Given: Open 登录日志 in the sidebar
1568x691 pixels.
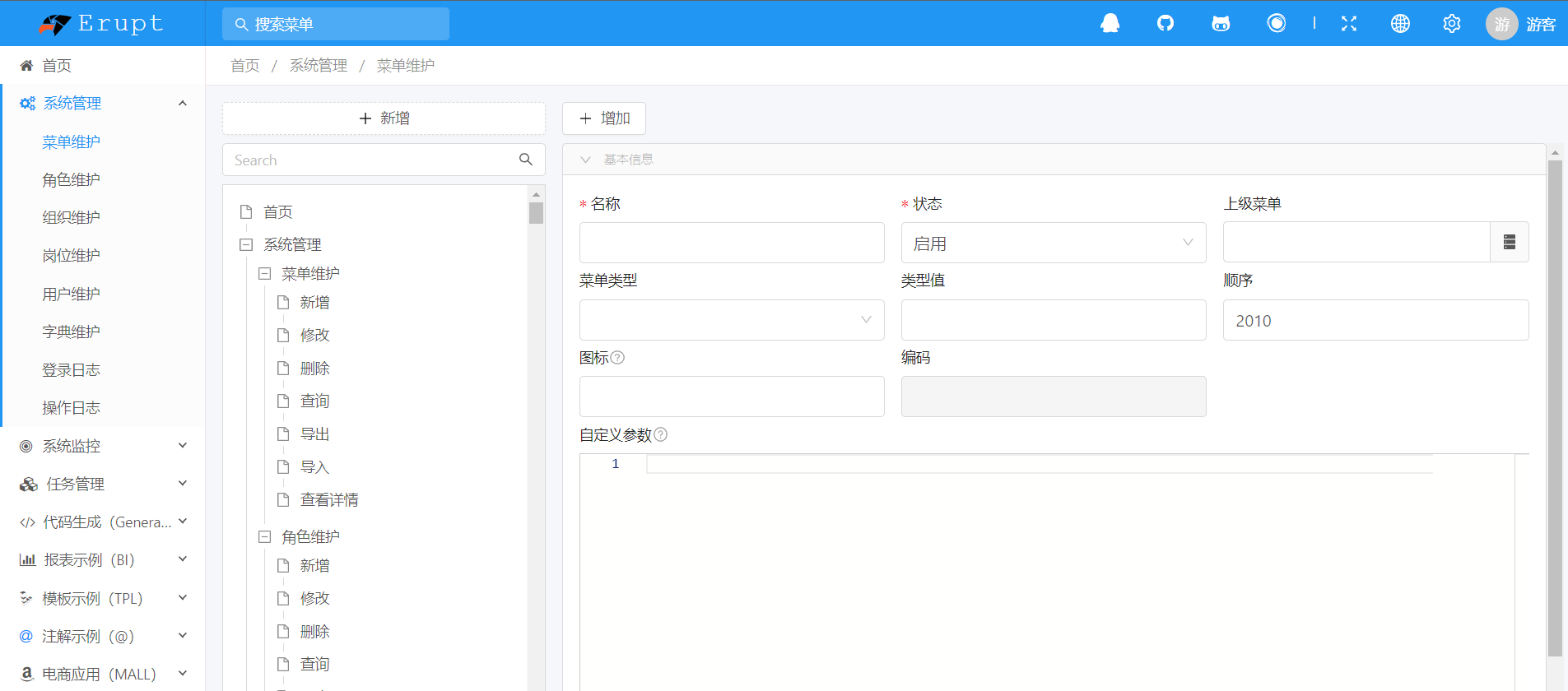Looking at the screenshot, I should coord(72,370).
